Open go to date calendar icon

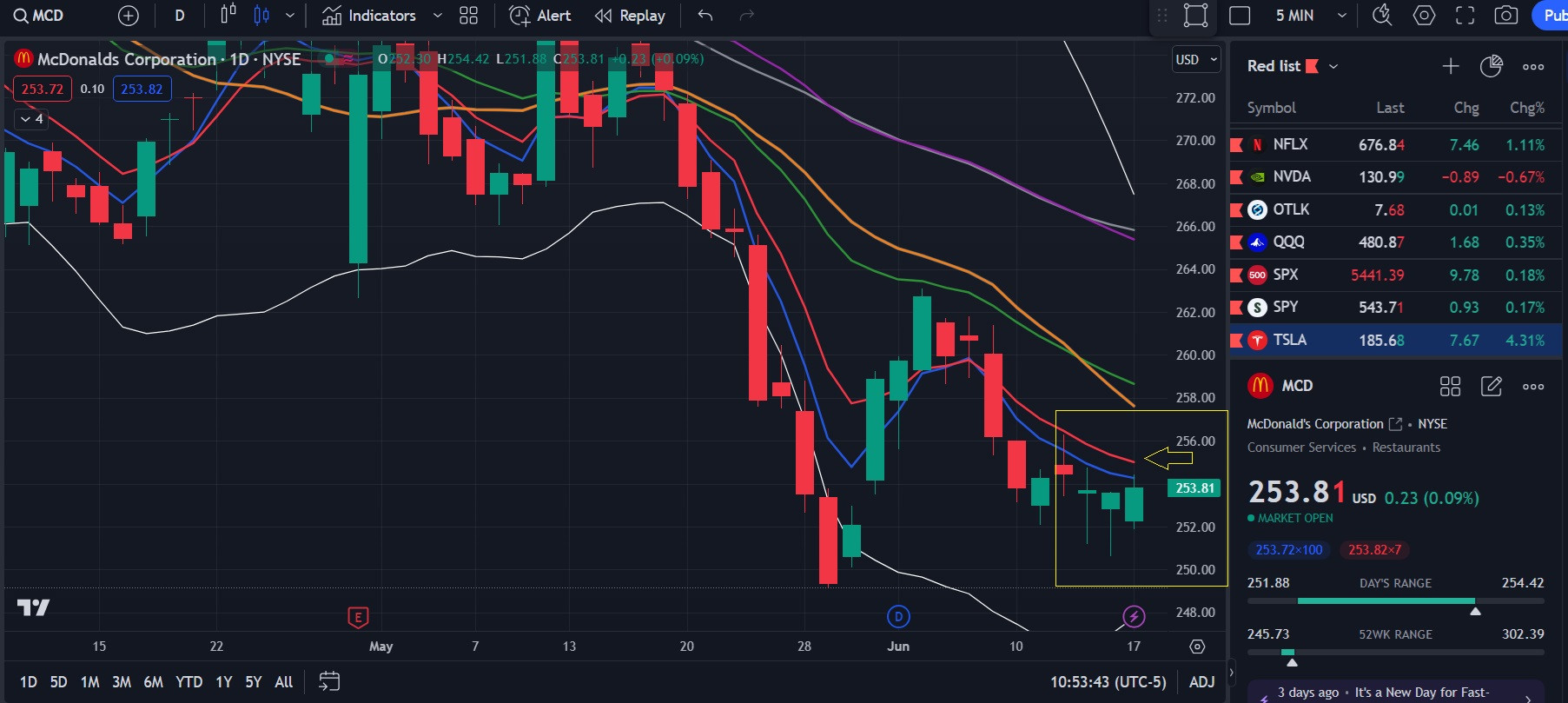[x=329, y=681]
